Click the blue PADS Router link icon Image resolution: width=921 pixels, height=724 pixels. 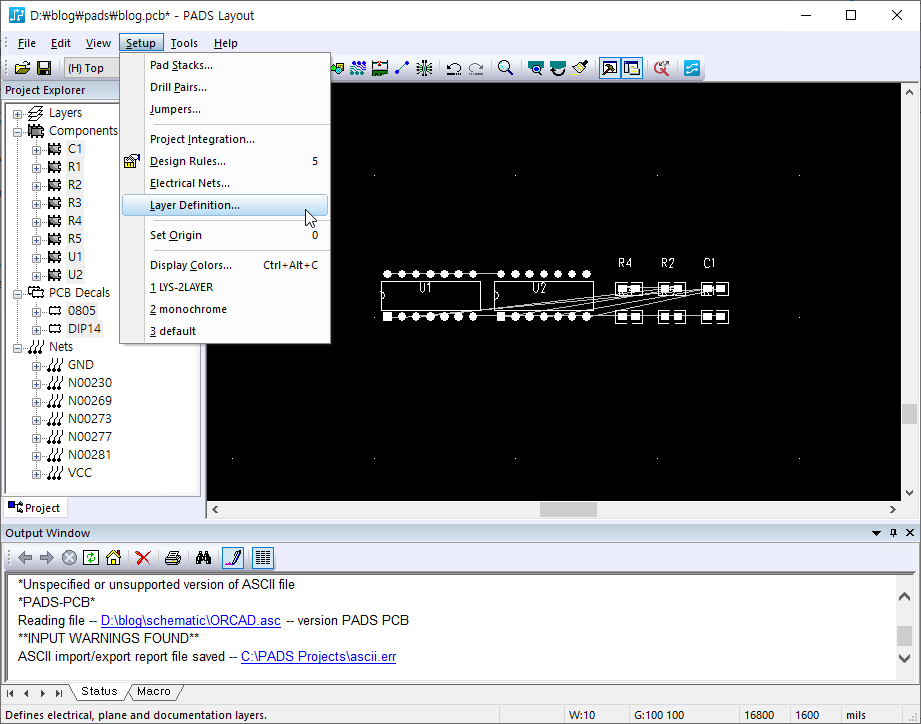coord(692,68)
